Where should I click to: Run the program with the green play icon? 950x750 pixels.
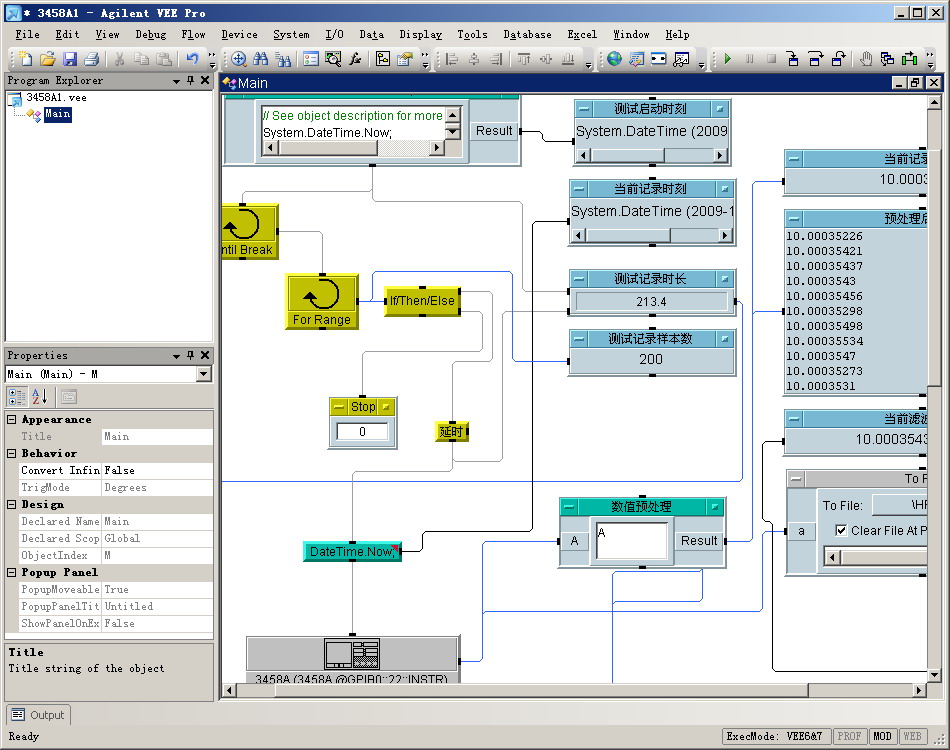728,59
